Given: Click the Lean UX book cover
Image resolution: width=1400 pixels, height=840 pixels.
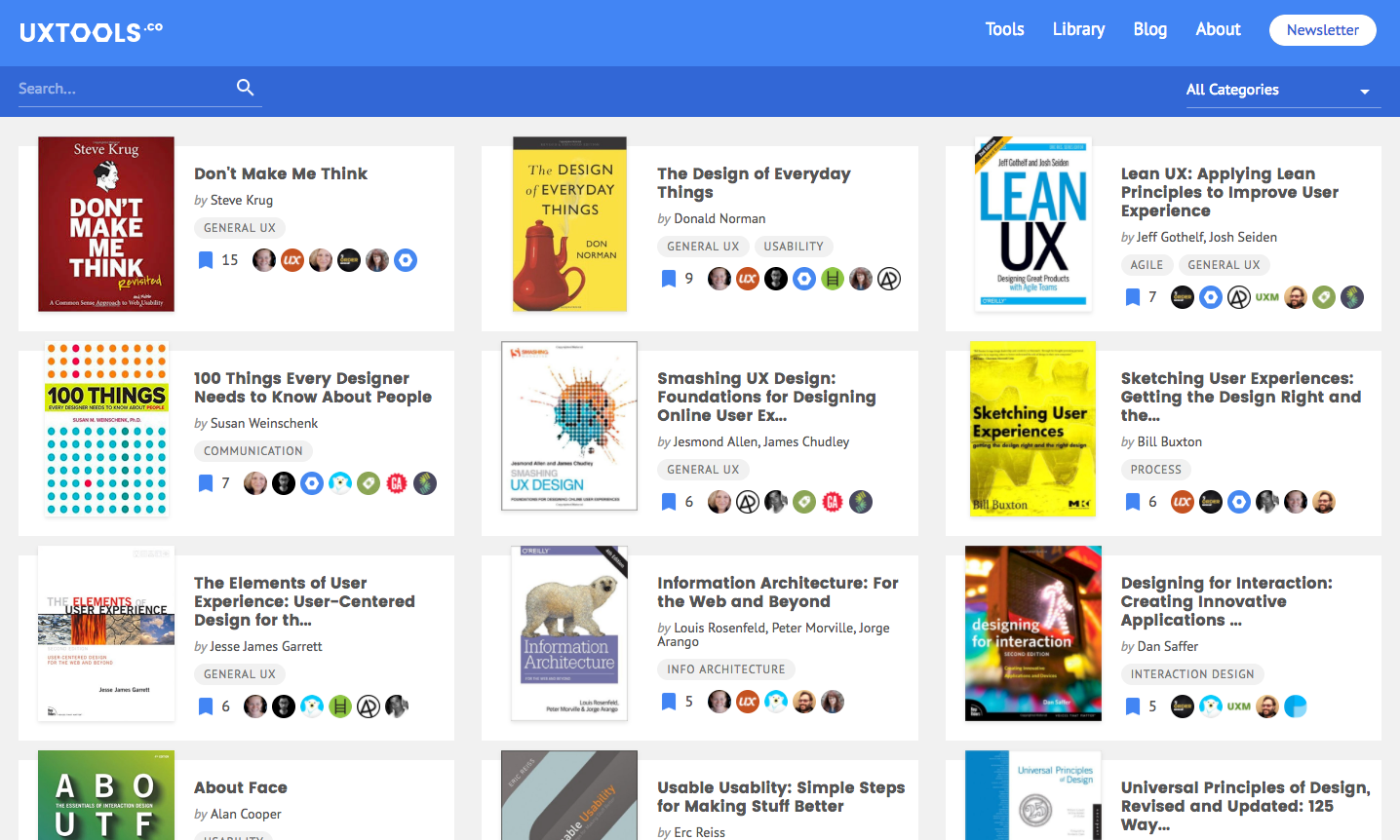Looking at the screenshot, I should point(1033,224).
